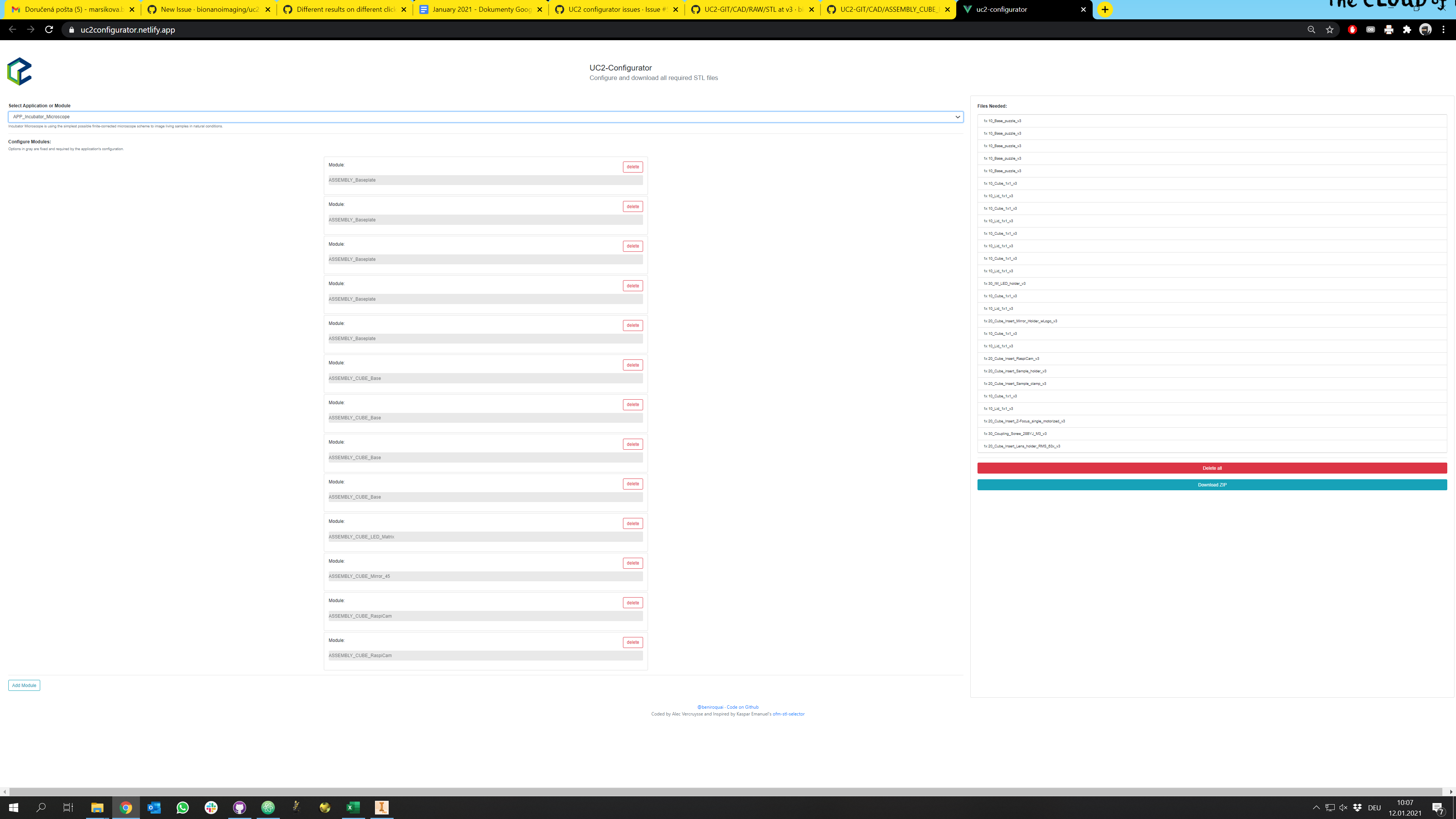
Task: Click the red Delete all button
Action: [1212, 468]
